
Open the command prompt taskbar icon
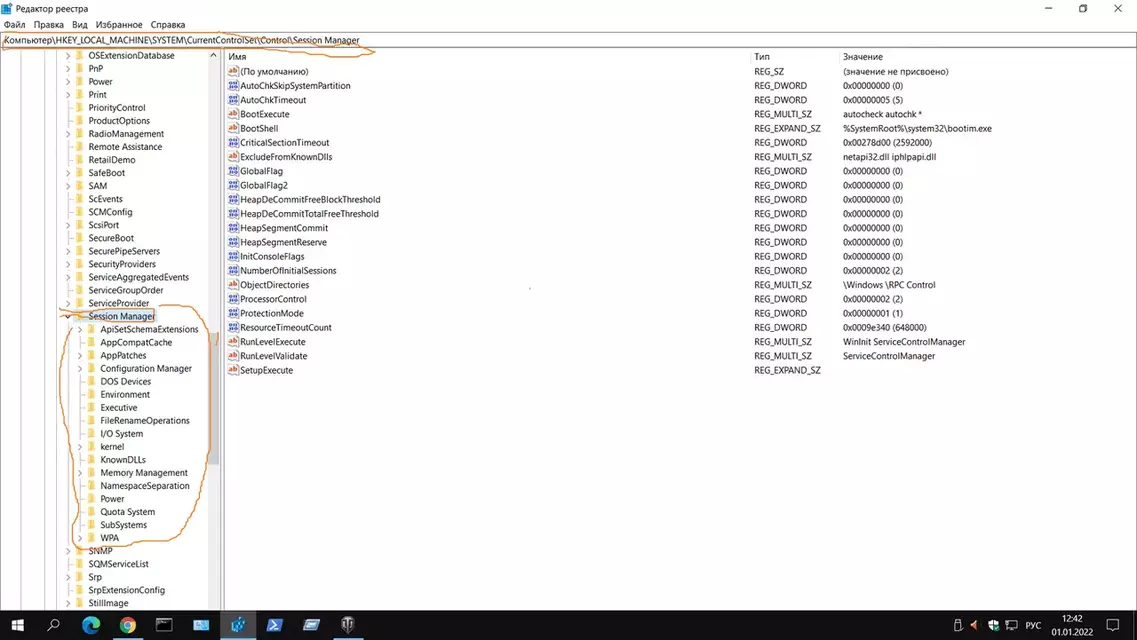point(164,625)
